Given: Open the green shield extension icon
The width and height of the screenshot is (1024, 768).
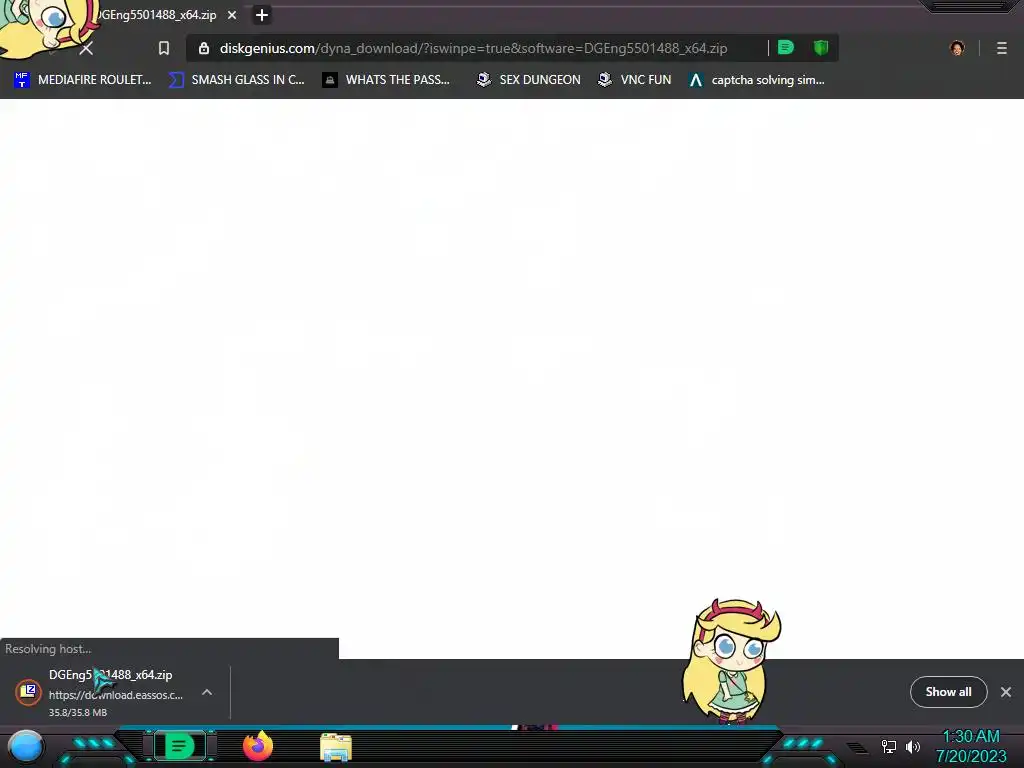Looking at the screenshot, I should click(x=821, y=48).
